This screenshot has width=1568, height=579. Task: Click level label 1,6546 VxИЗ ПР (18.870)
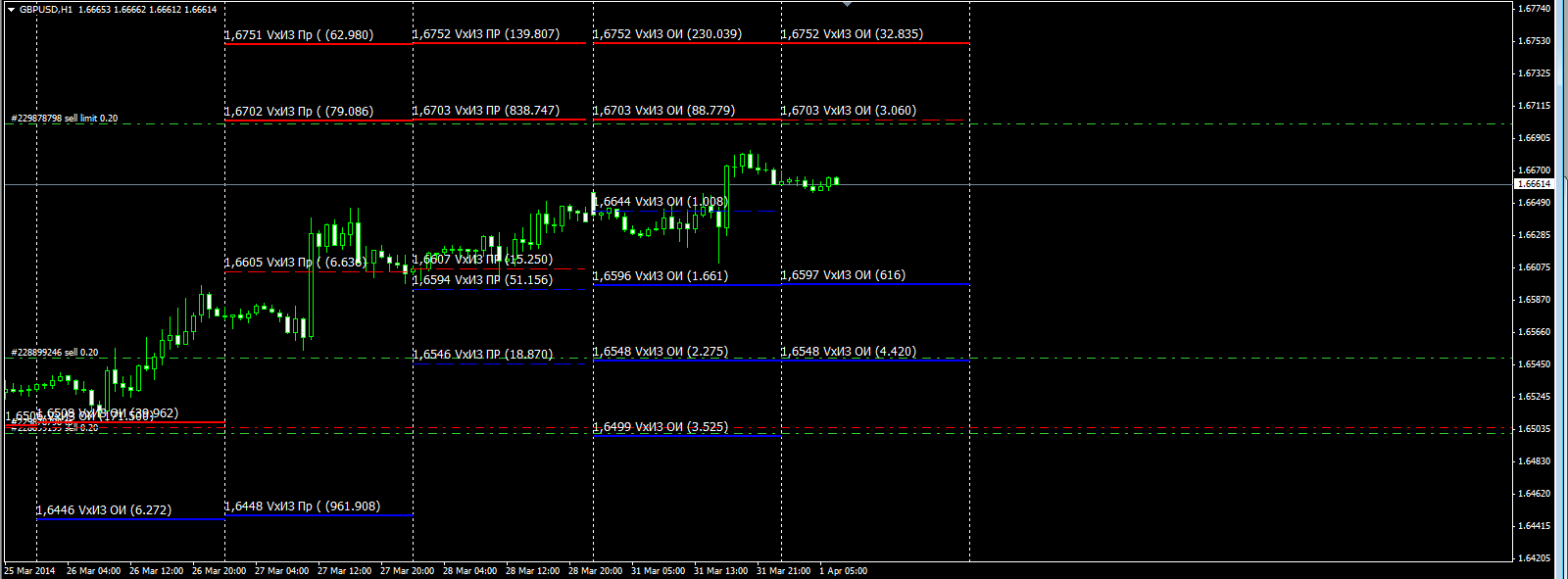click(483, 355)
